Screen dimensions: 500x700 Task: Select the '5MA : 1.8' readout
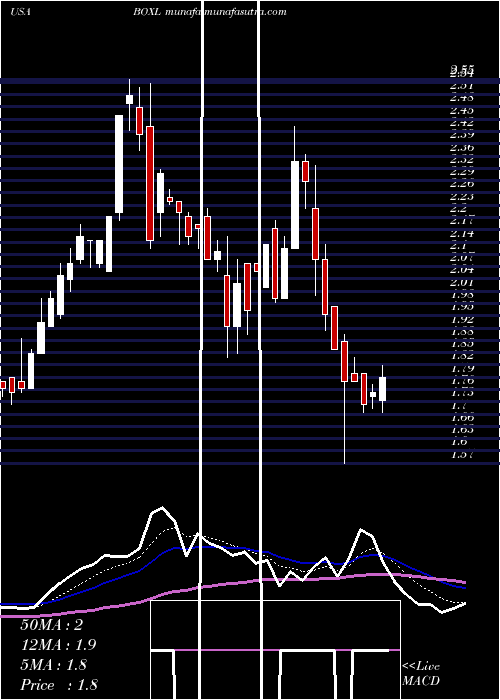(x=55, y=665)
